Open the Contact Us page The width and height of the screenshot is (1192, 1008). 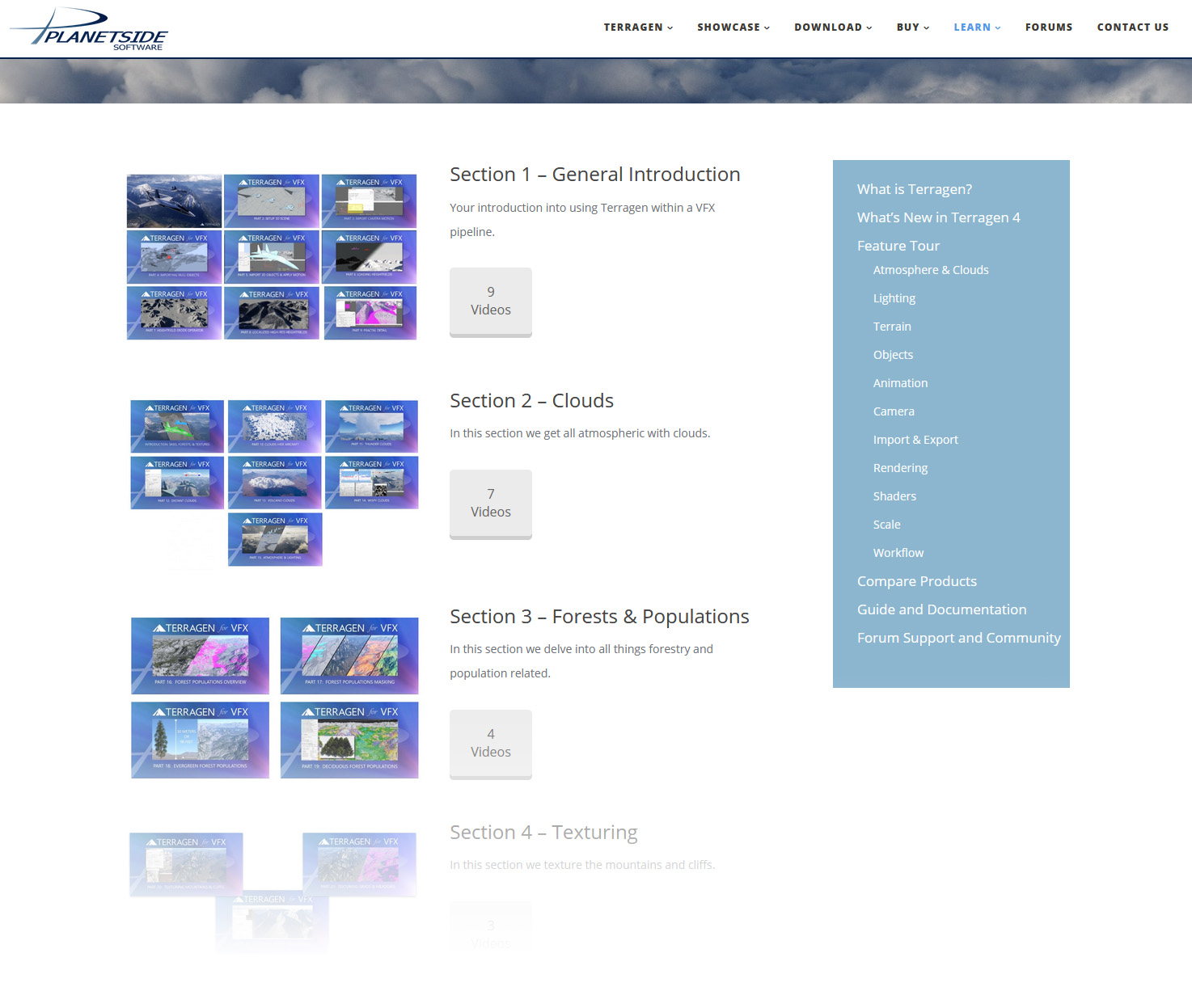click(x=1132, y=27)
